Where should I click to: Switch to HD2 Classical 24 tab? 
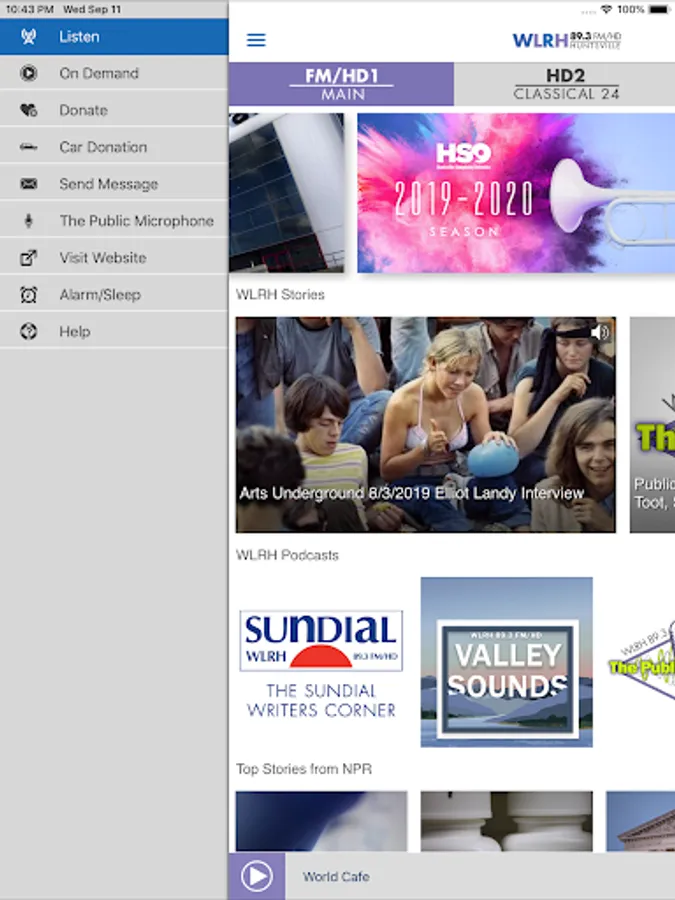(x=565, y=84)
